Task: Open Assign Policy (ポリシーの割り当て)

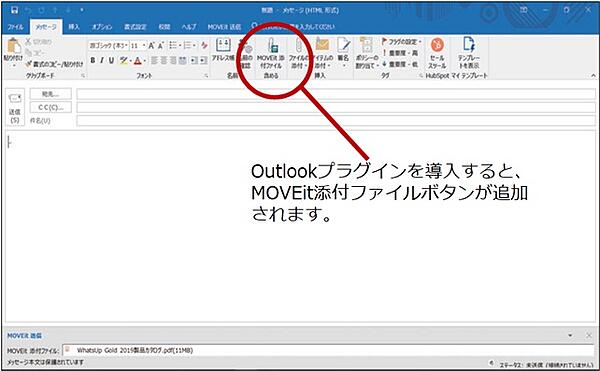Action: click(x=367, y=53)
